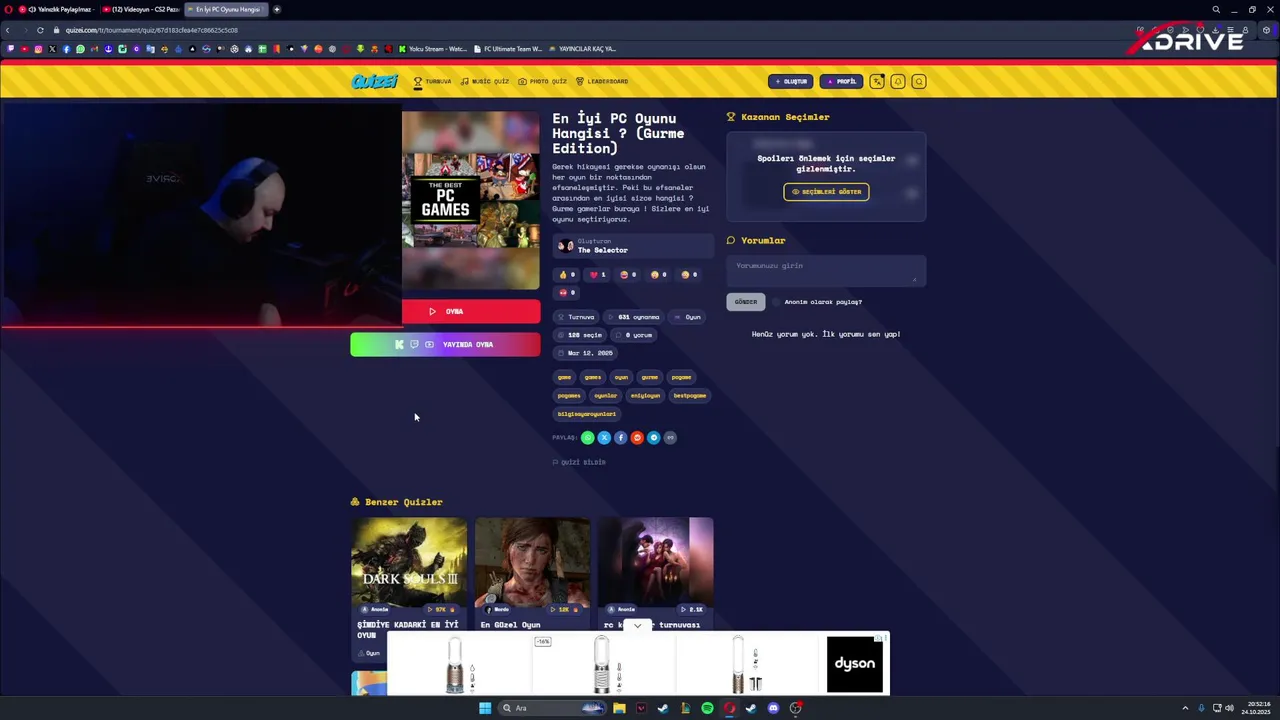
Task: React with the thumbs up emoji
Action: click(x=567, y=275)
